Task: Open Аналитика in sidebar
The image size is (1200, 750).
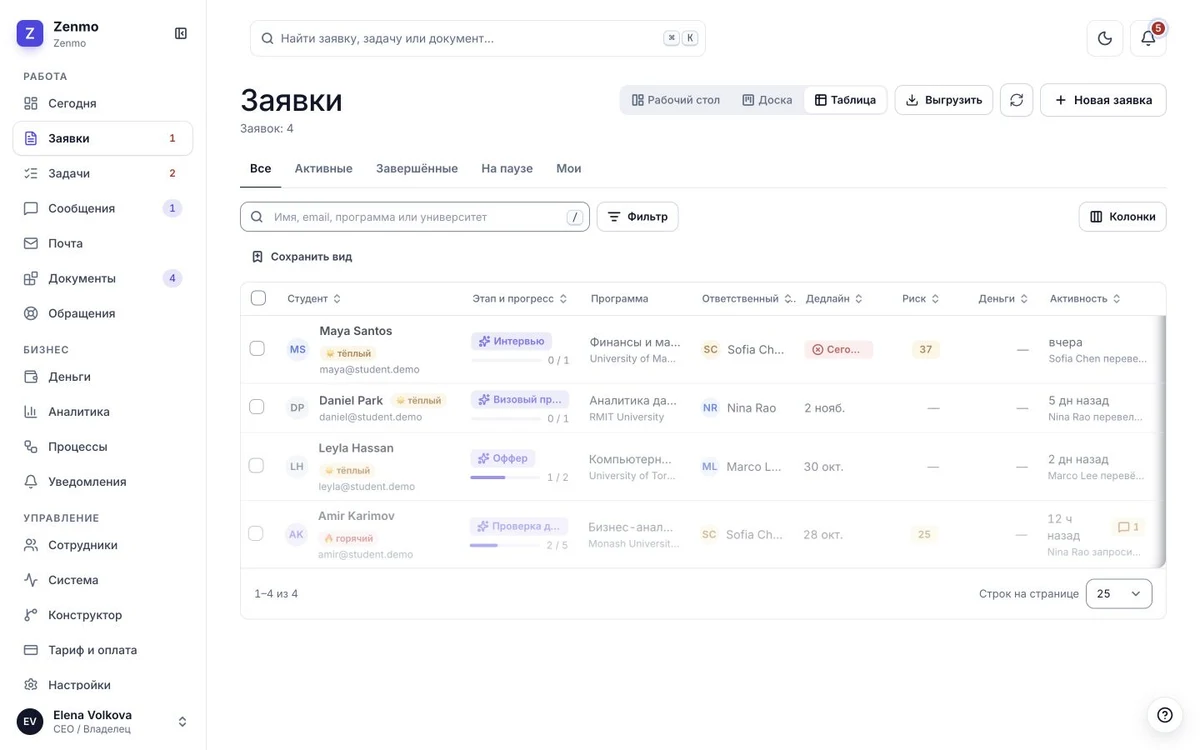Action: (103, 411)
